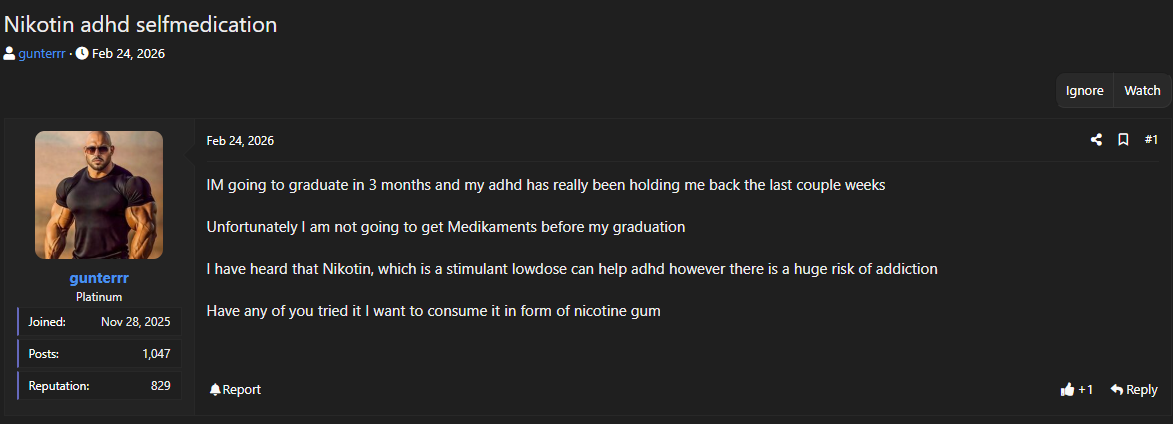Click the Report text on the post
This screenshot has width=1173, height=424.
click(x=242, y=389)
